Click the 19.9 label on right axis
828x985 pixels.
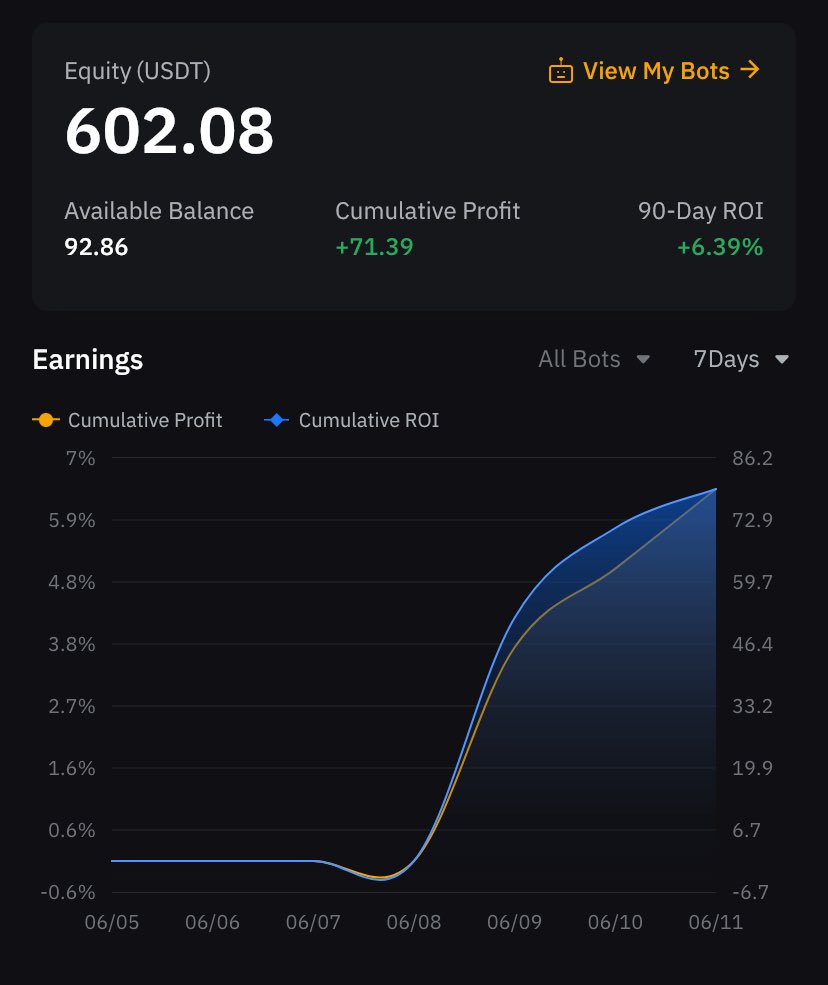tap(752, 768)
